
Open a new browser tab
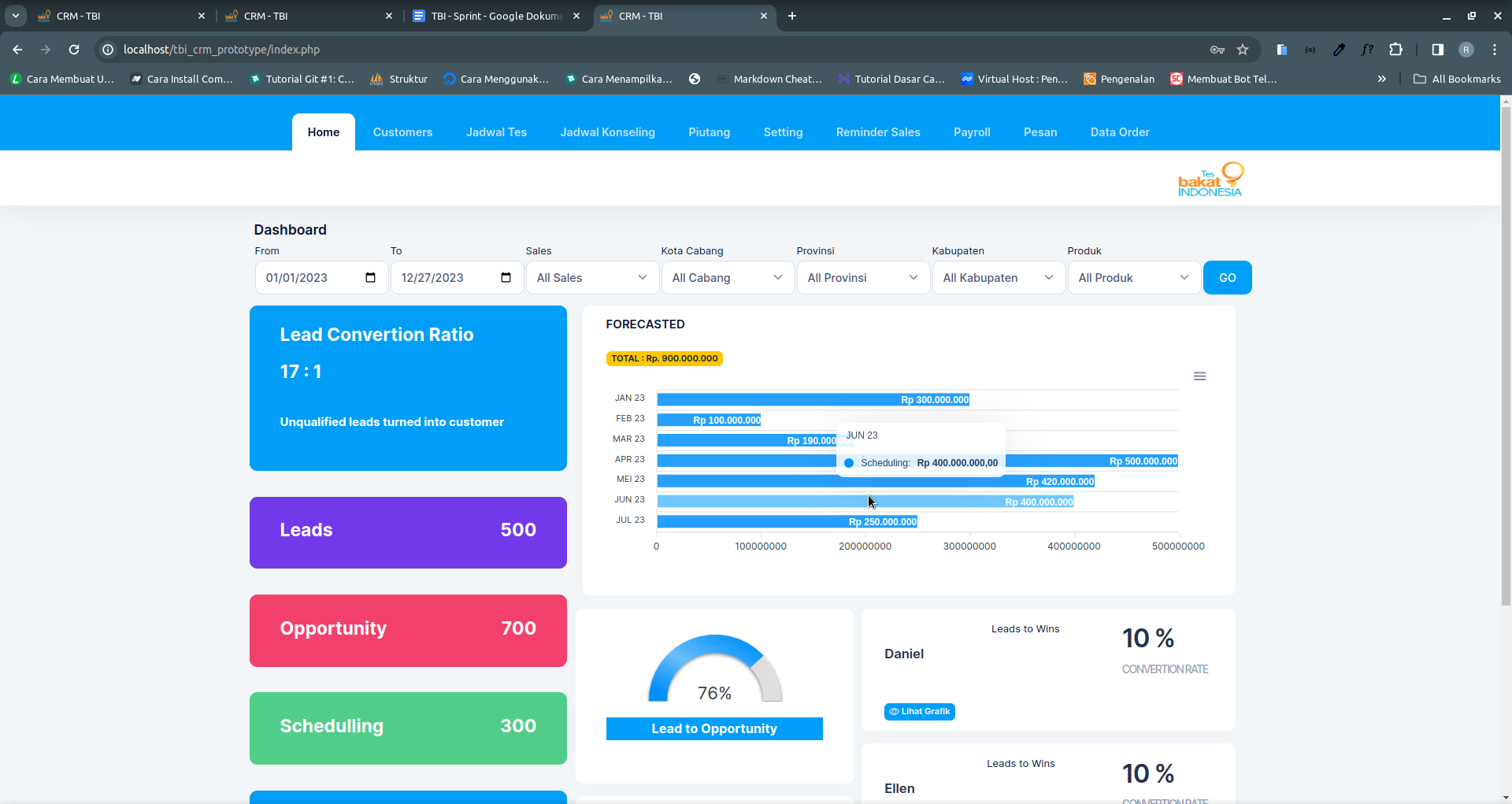coord(792,16)
